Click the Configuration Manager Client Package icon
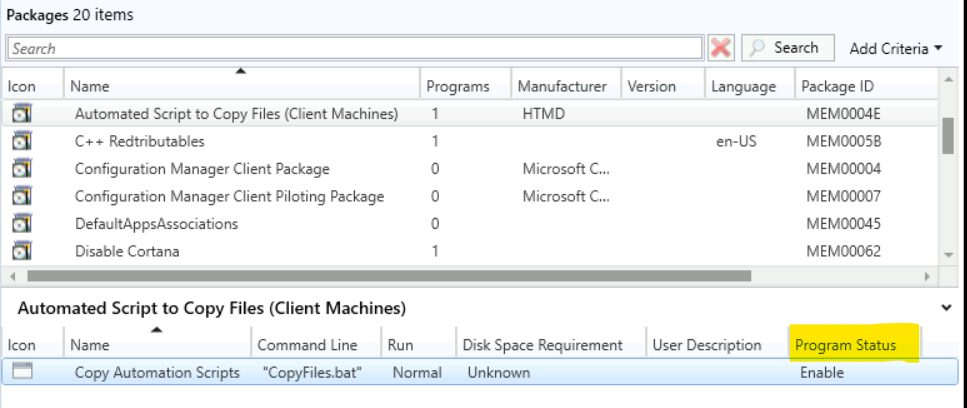The image size is (967, 408). (x=21, y=169)
